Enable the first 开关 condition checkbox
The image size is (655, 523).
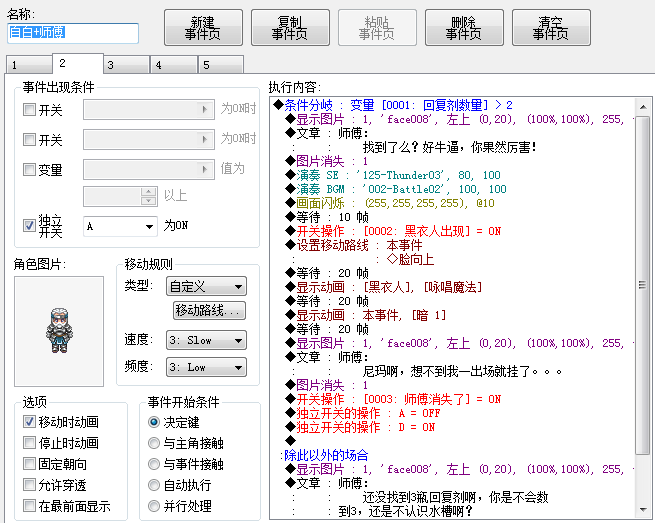[29, 110]
